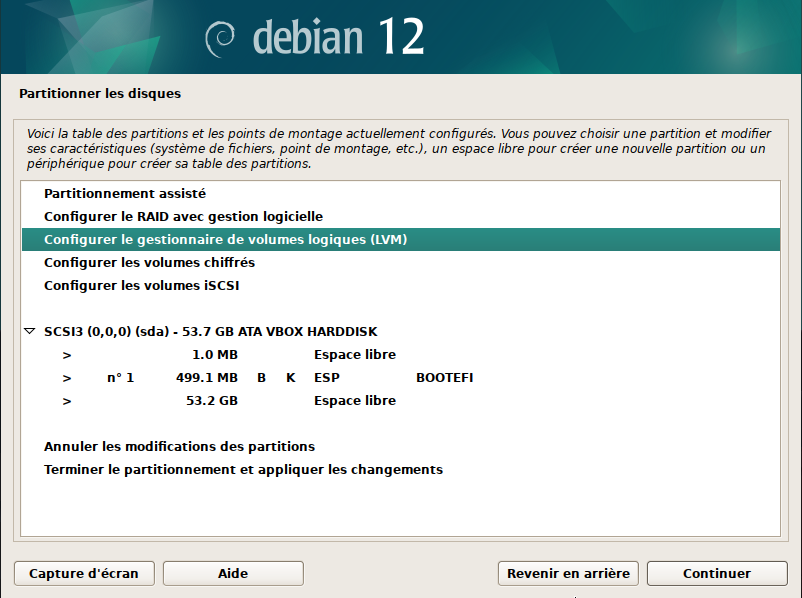Collapse the SCSI3 (sda) disk triangle

point(30,331)
